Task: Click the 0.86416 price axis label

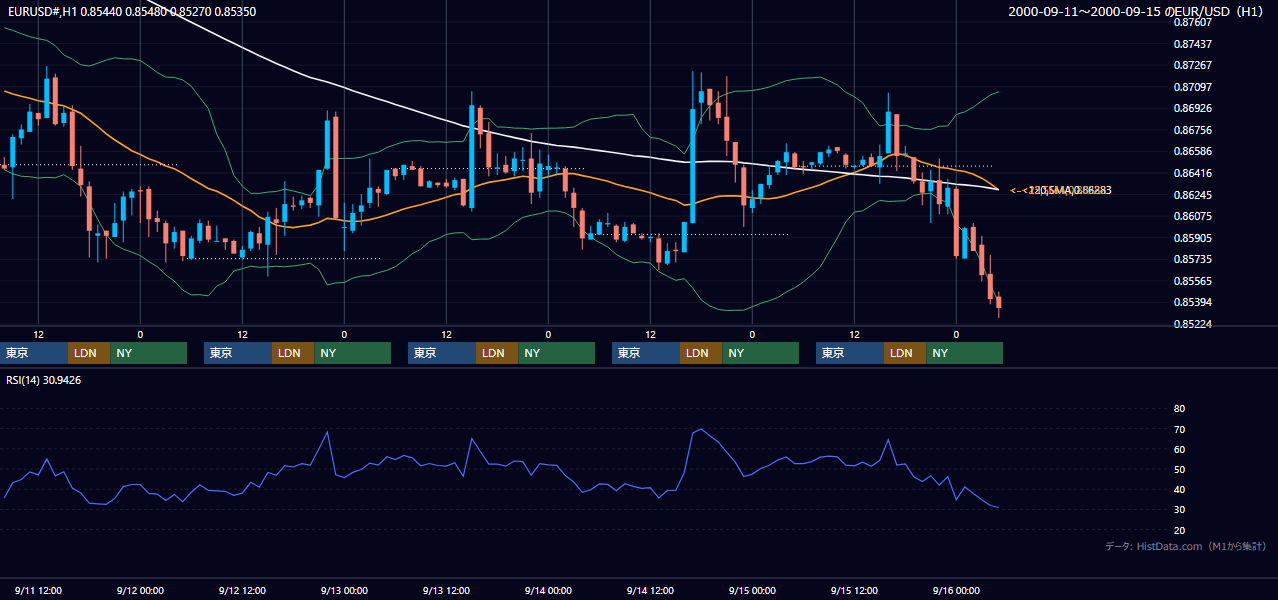Action: click(x=1192, y=173)
